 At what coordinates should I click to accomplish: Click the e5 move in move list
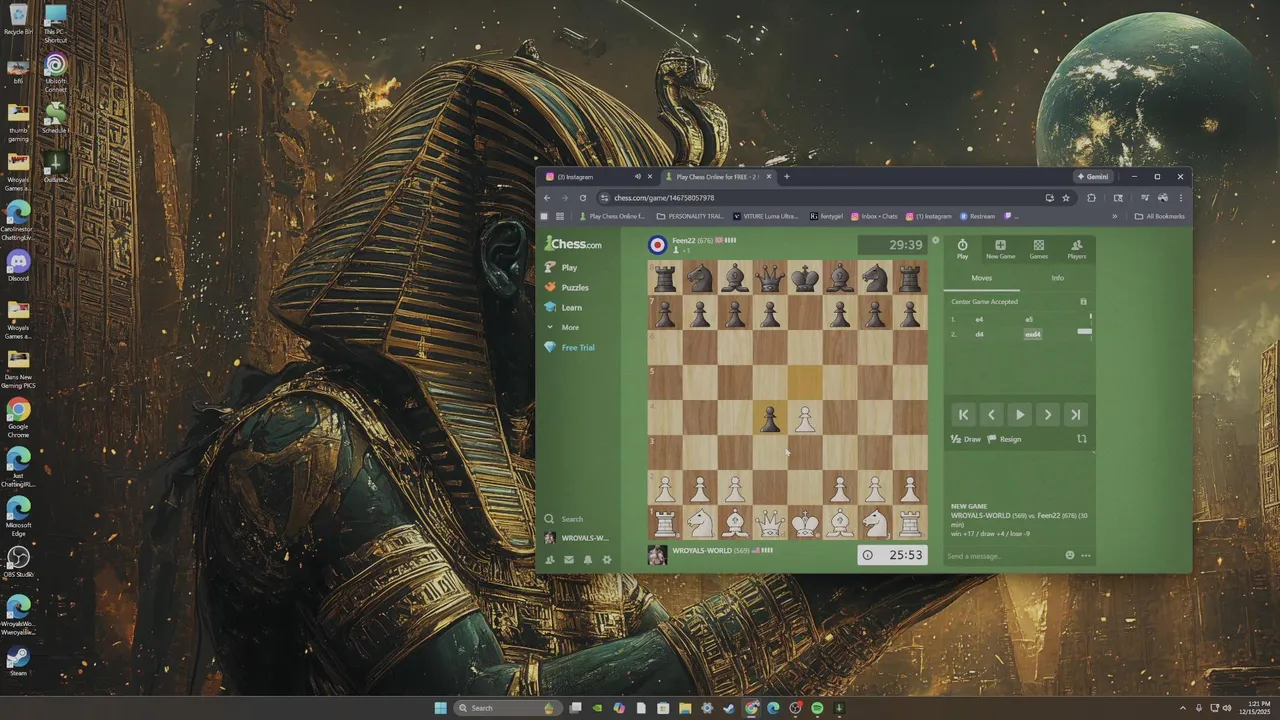1029,320
